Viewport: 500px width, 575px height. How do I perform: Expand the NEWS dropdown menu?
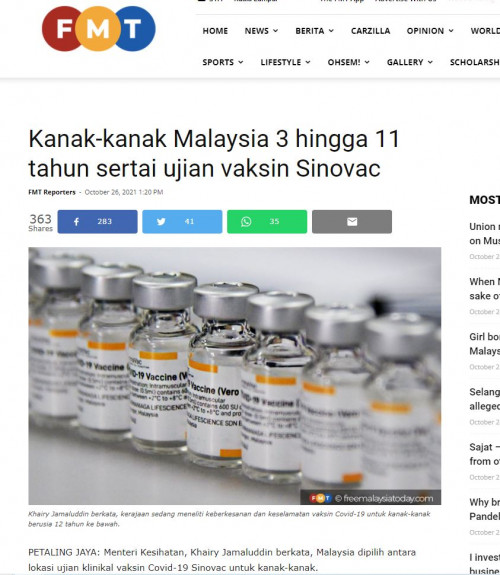[x=261, y=31]
